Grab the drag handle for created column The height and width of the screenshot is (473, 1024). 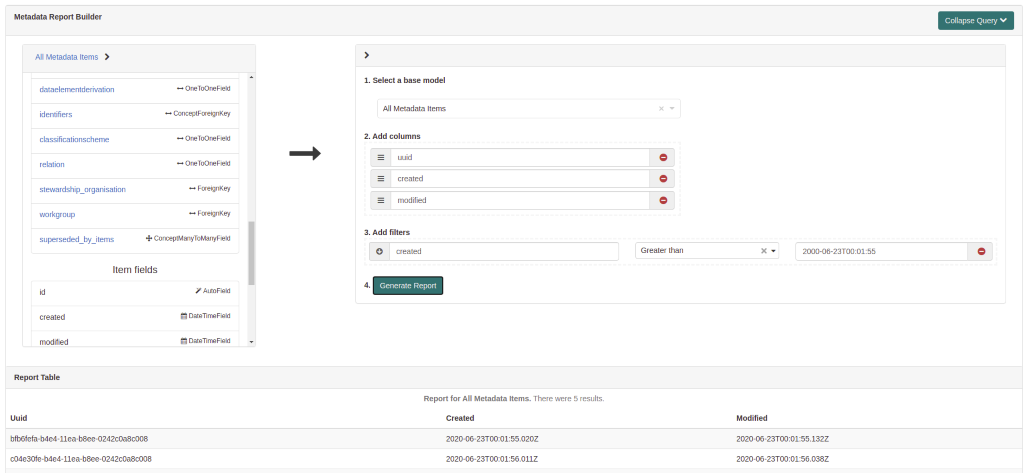click(381, 179)
